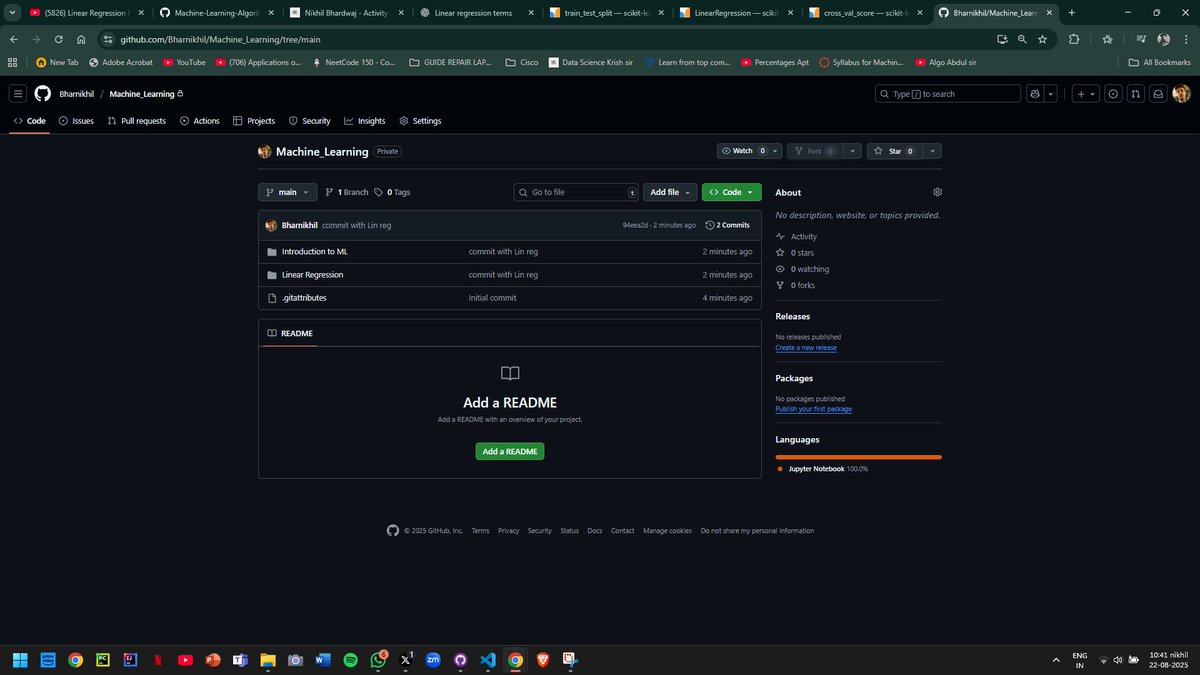Click the footer Terms link
Screen dimensions: 1200x675
coord(481,531)
